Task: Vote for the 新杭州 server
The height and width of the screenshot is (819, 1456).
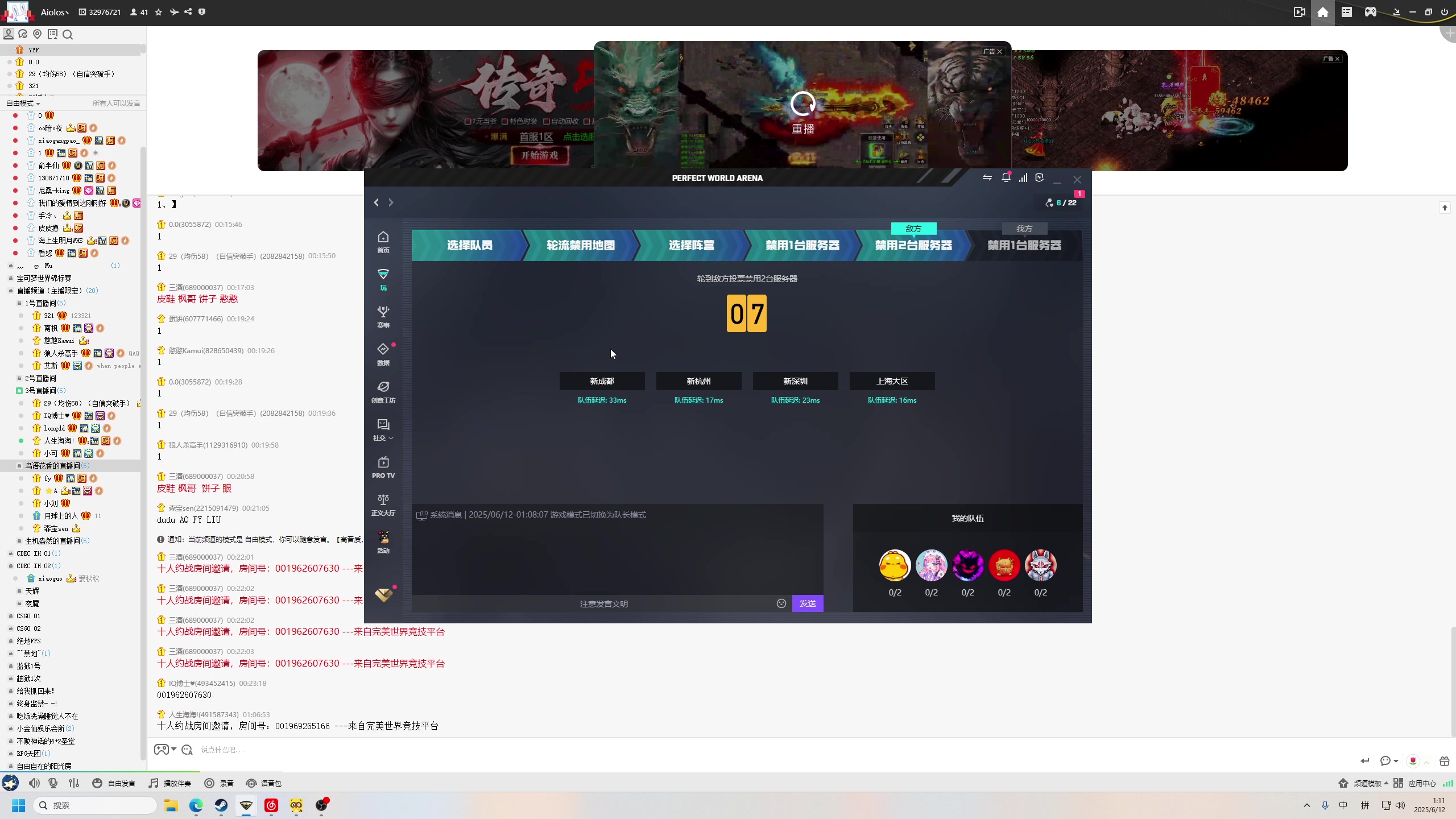Action: pos(699,381)
